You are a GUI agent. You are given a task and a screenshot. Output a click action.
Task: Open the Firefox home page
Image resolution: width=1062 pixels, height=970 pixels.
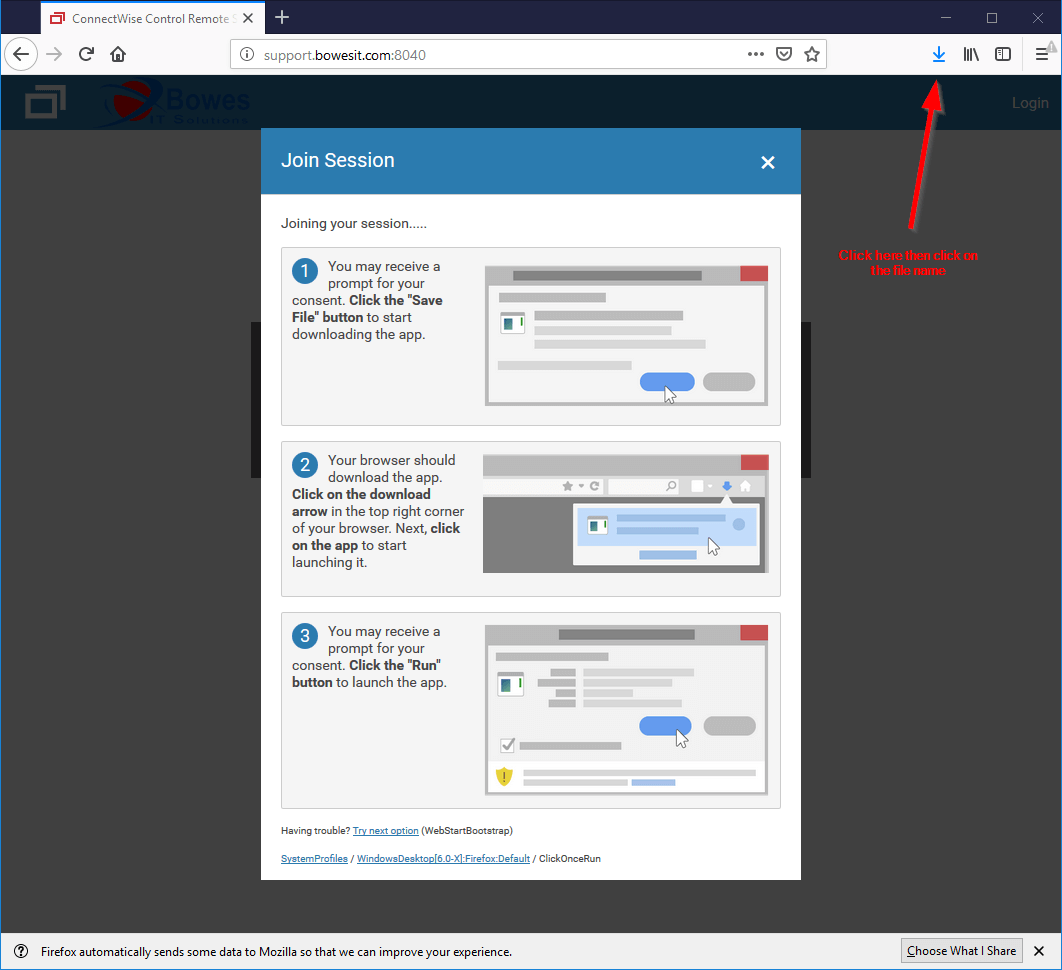[118, 54]
